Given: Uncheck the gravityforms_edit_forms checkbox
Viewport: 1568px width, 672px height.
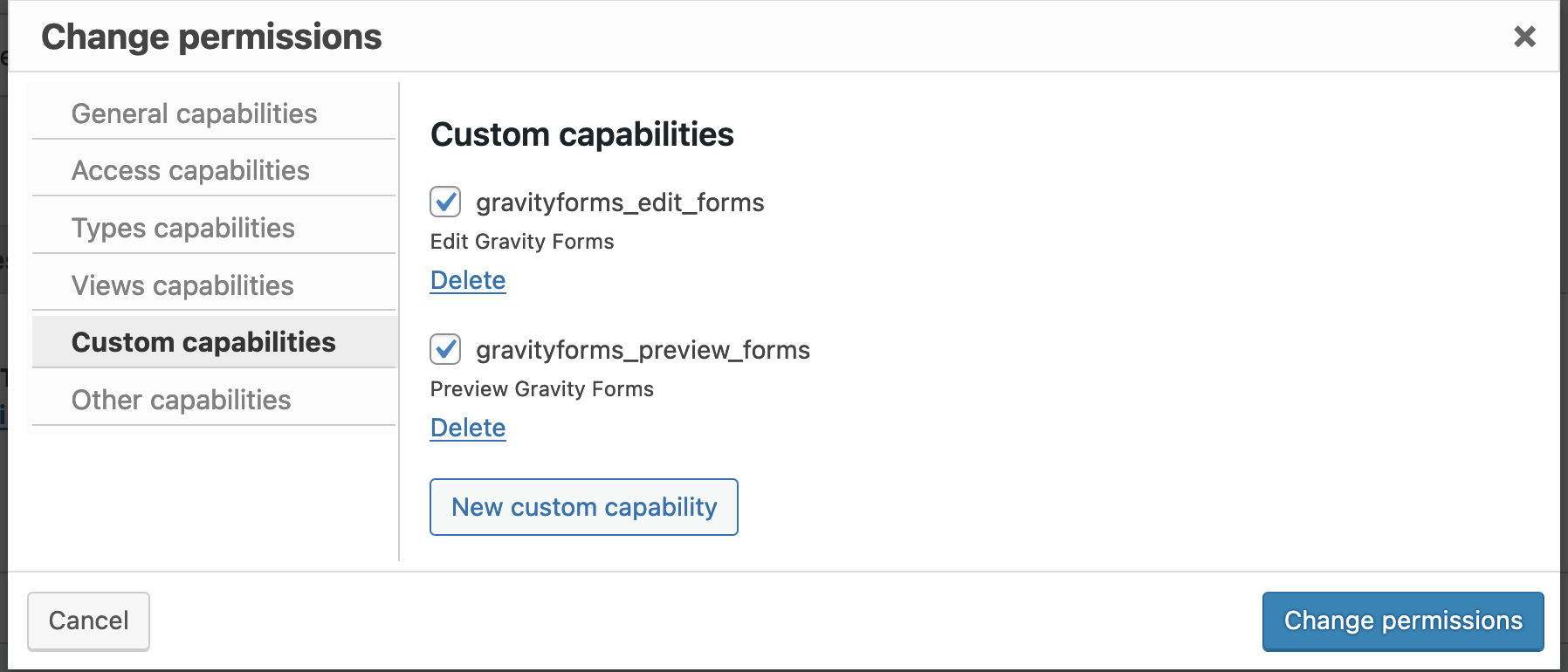Looking at the screenshot, I should [445, 202].
